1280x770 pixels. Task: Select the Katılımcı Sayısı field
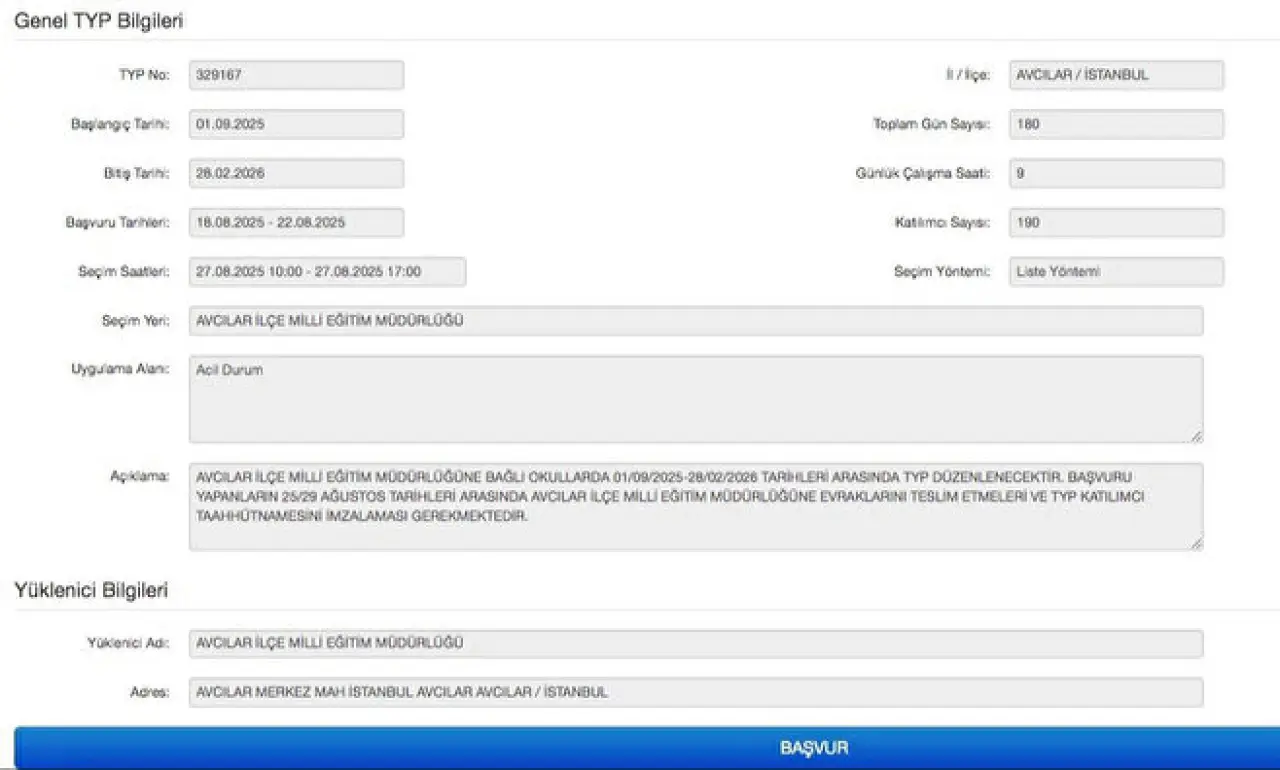tap(1116, 222)
